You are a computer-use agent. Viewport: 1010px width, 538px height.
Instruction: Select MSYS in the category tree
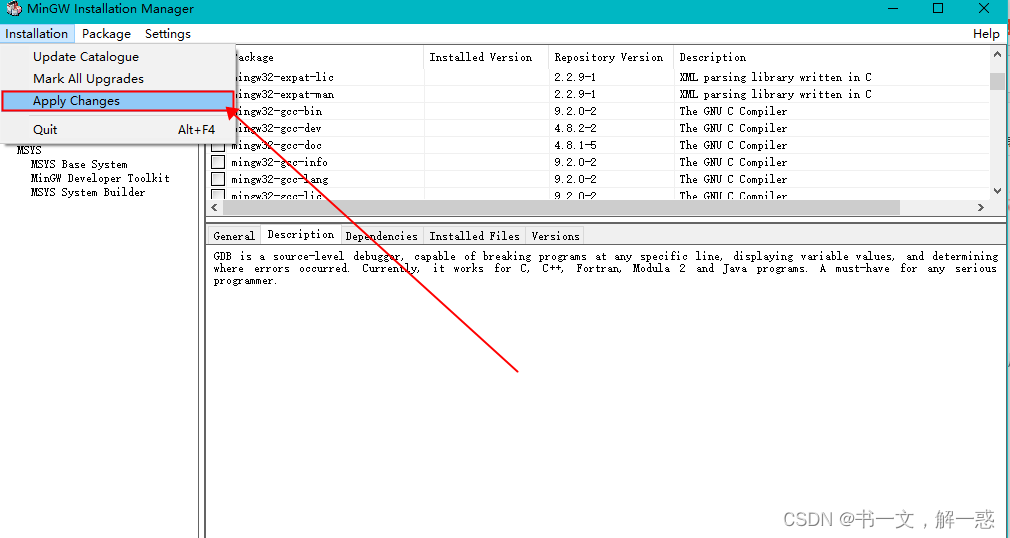point(30,150)
